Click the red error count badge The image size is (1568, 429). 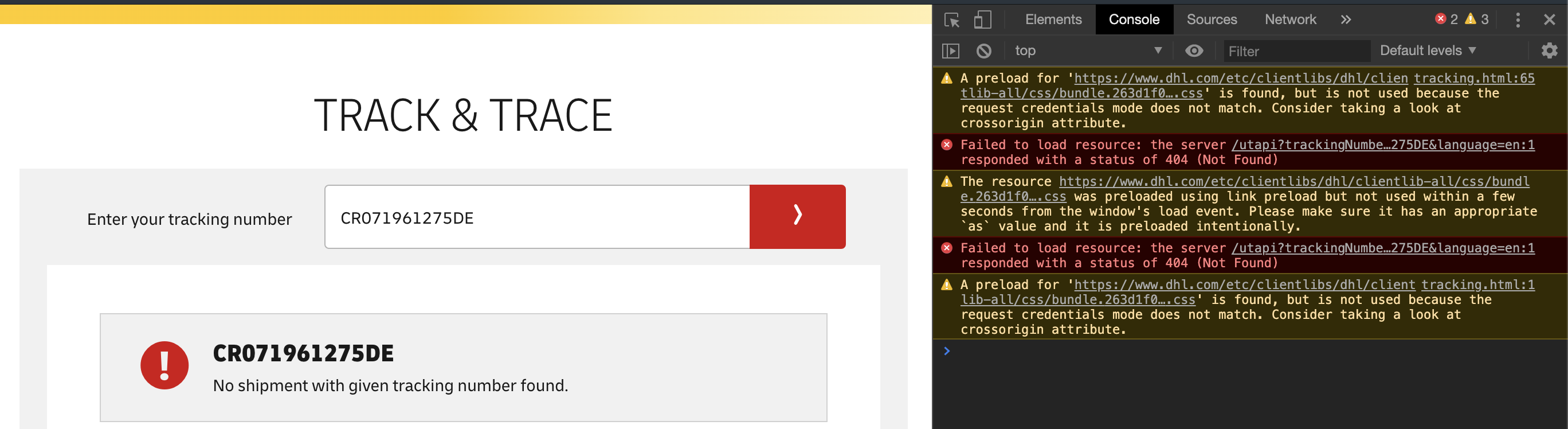pyautogui.click(x=1446, y=19)
